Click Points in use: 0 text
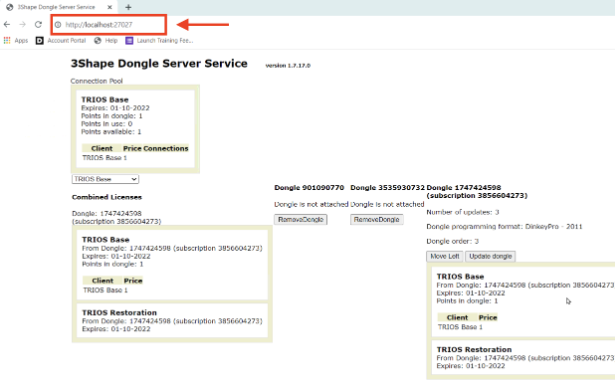The height and width of the screenshot is (380, 615). tap(107, 124)
